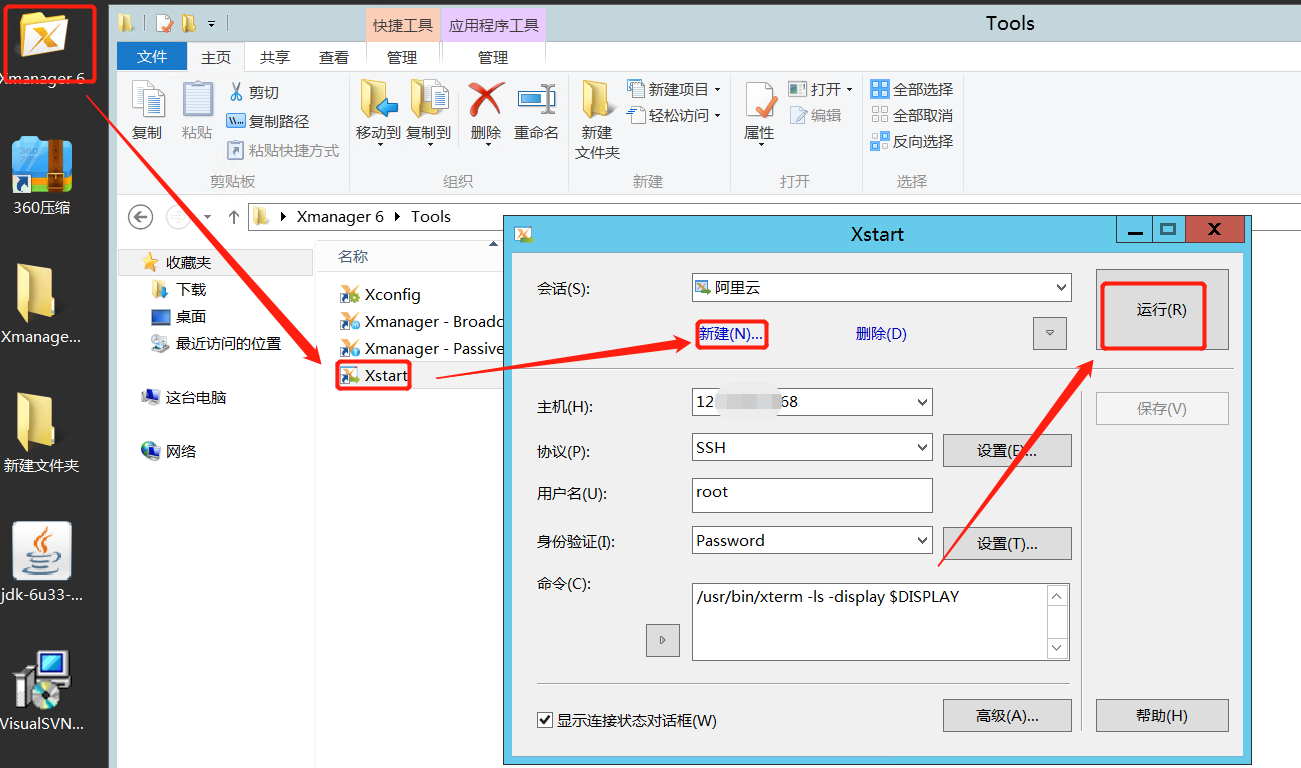Screen dimensions: 1301x768
Task: Click in the 用户名 field containing root
Action: [812, 495]
